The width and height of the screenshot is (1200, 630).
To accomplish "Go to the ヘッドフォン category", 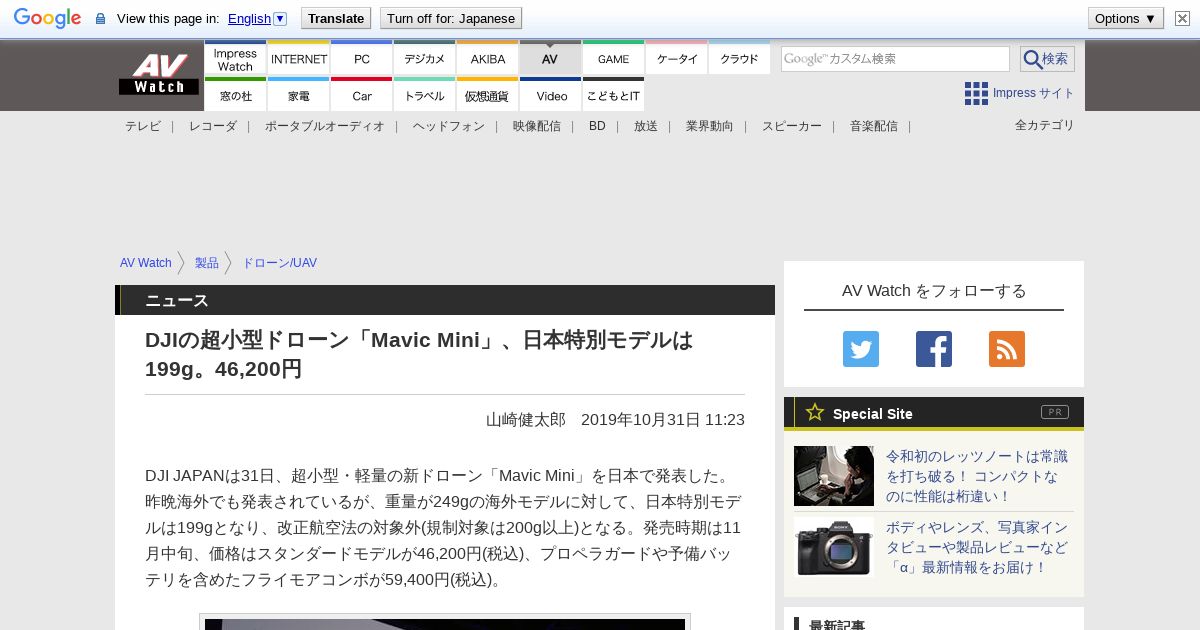I will [449, 126].
